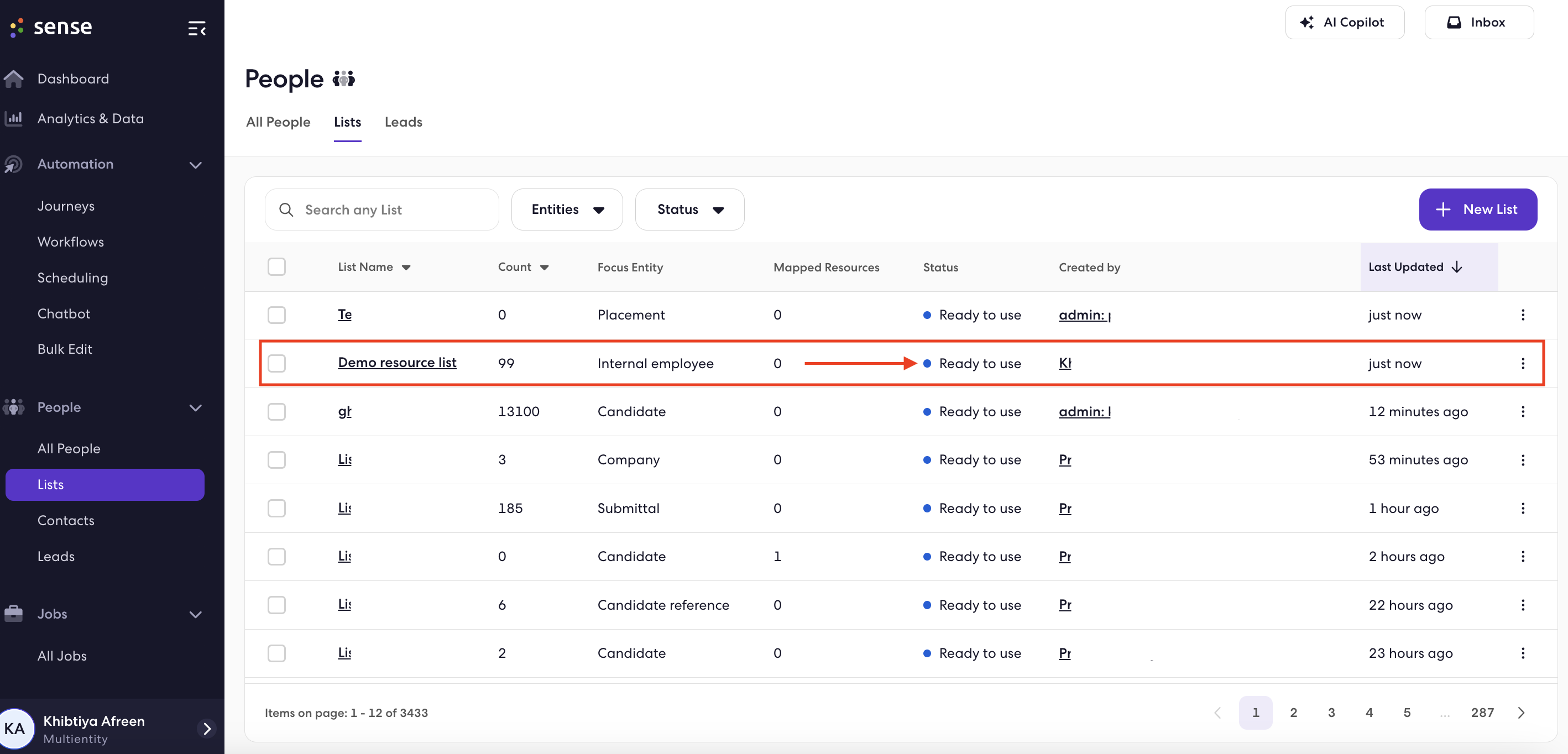This screenshot has width=1568, height=754.
Task: Open more options for 23 hours ago row
Action: tap(1522, 653)
